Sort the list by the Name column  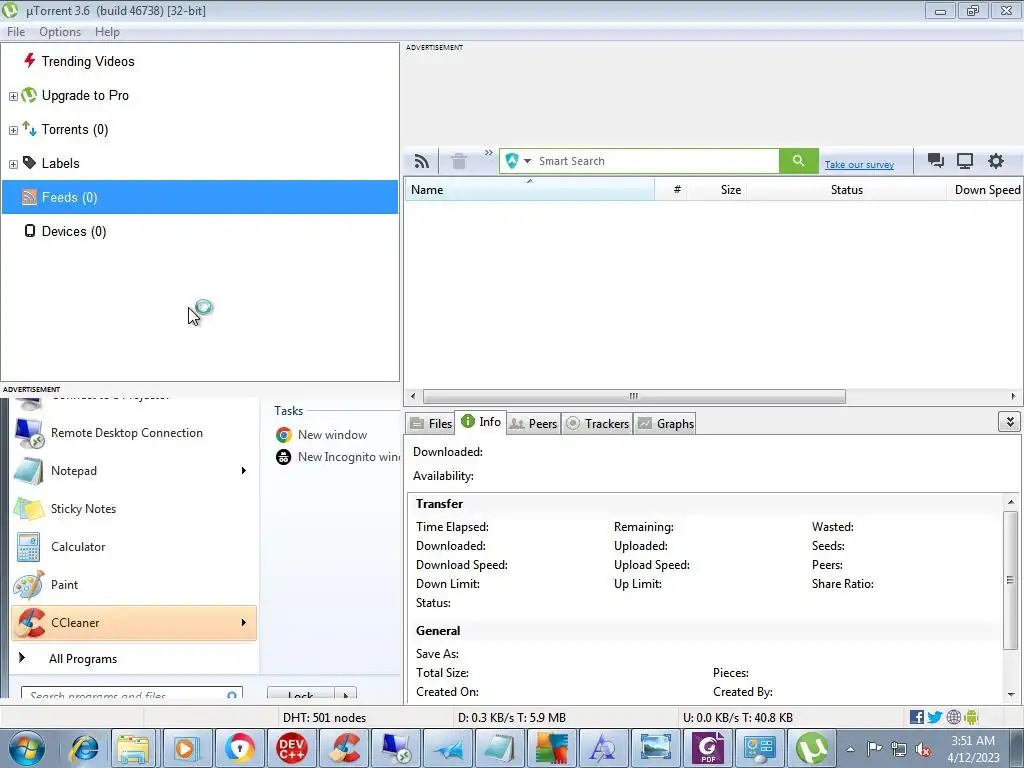[x=530, y=190]
